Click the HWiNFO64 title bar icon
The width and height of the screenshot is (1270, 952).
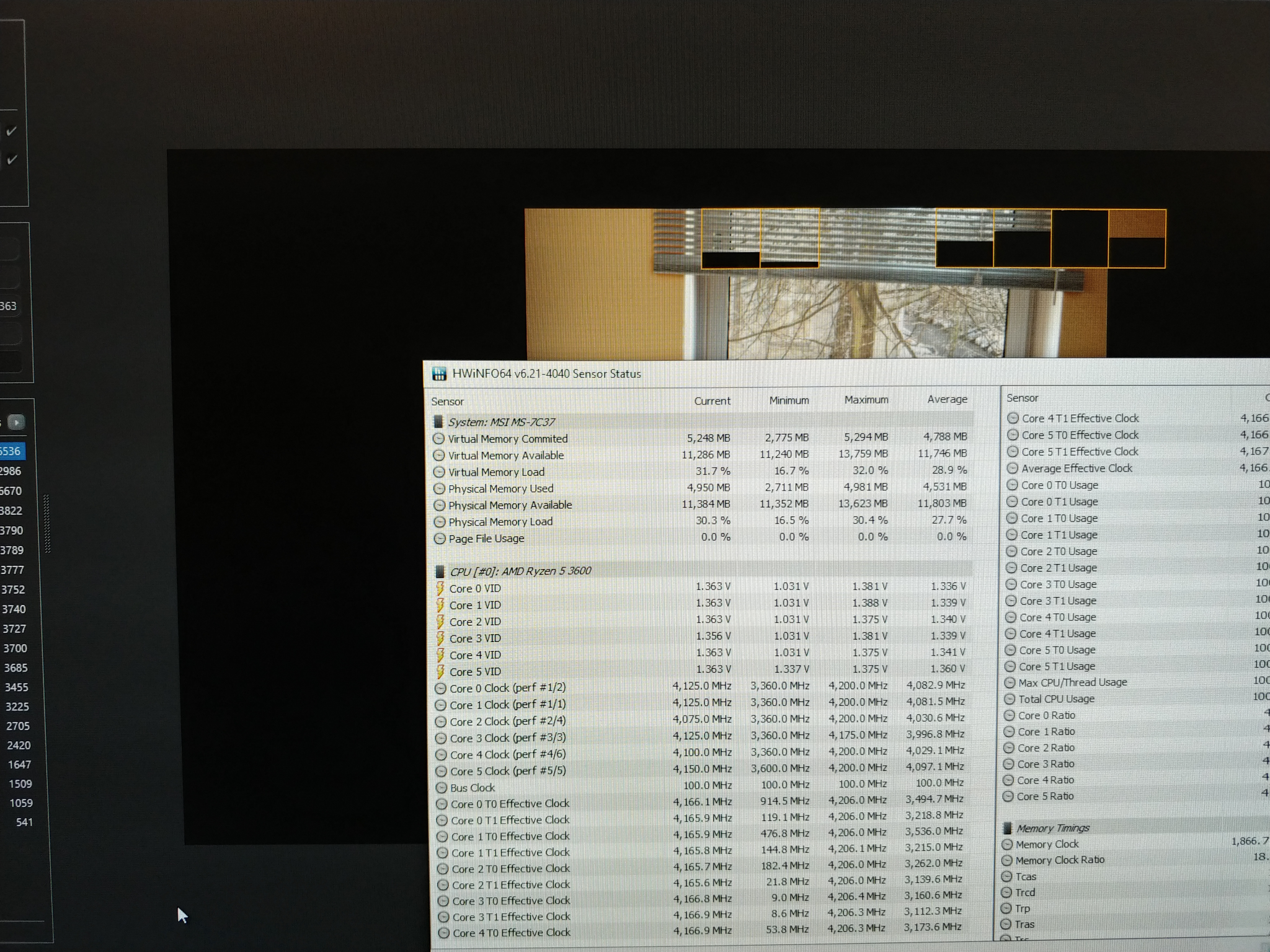[x=439, y=374]
